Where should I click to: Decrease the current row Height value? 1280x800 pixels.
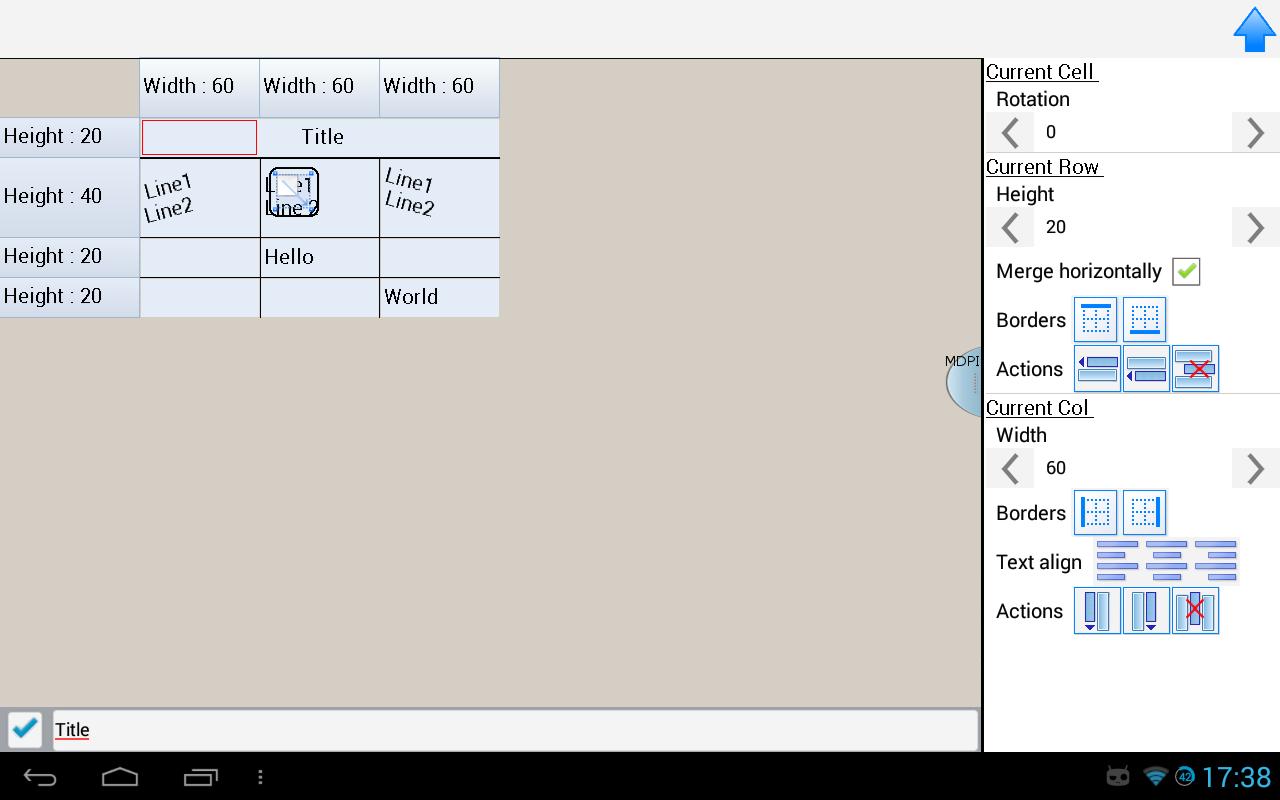click(x=1009, y=227)
